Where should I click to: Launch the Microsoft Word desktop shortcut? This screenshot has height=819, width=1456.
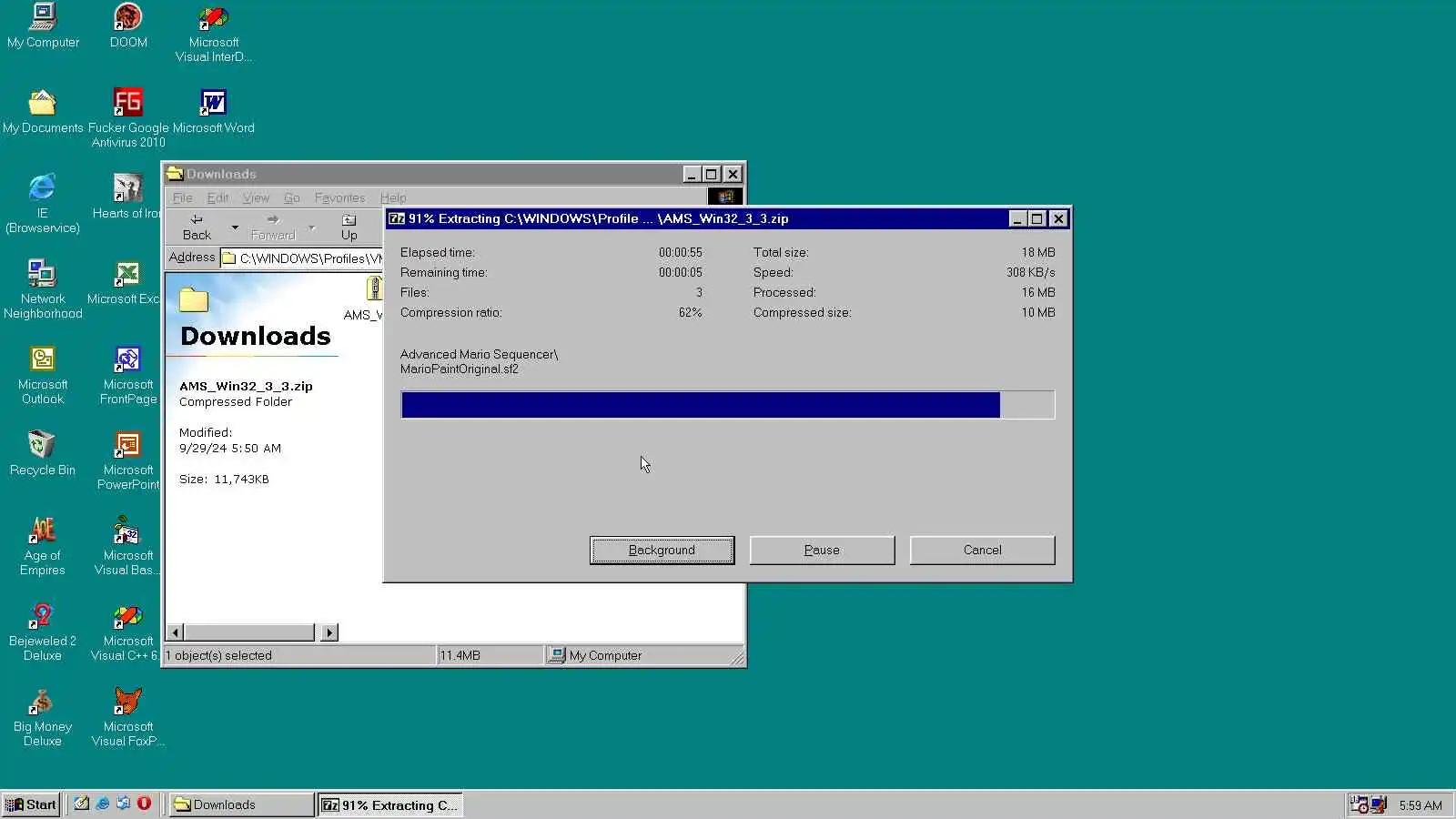coord(214,111)
